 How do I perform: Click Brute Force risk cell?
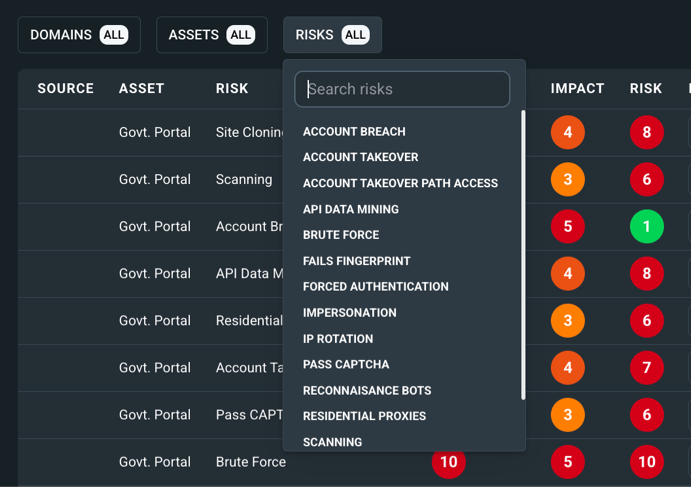pos(251,461)
